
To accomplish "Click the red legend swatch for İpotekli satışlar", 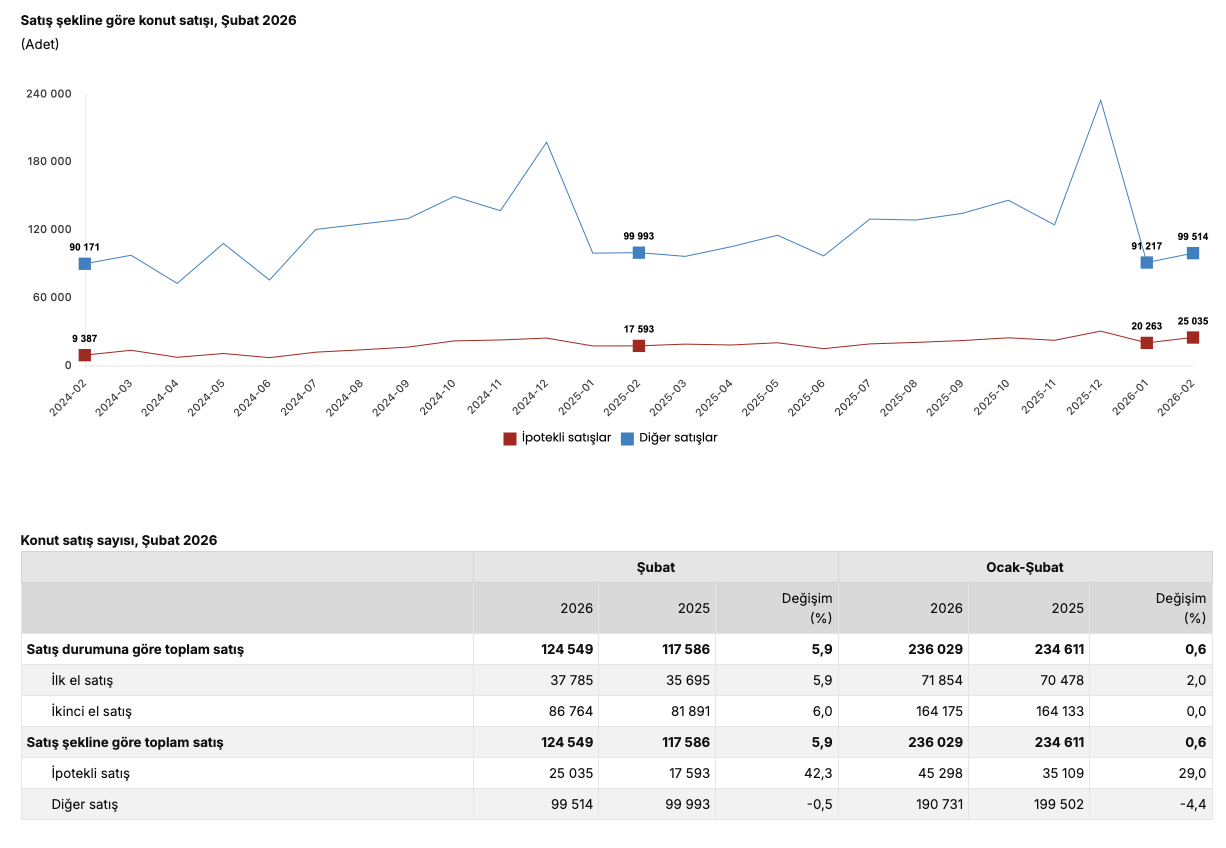I will point(510,438).
